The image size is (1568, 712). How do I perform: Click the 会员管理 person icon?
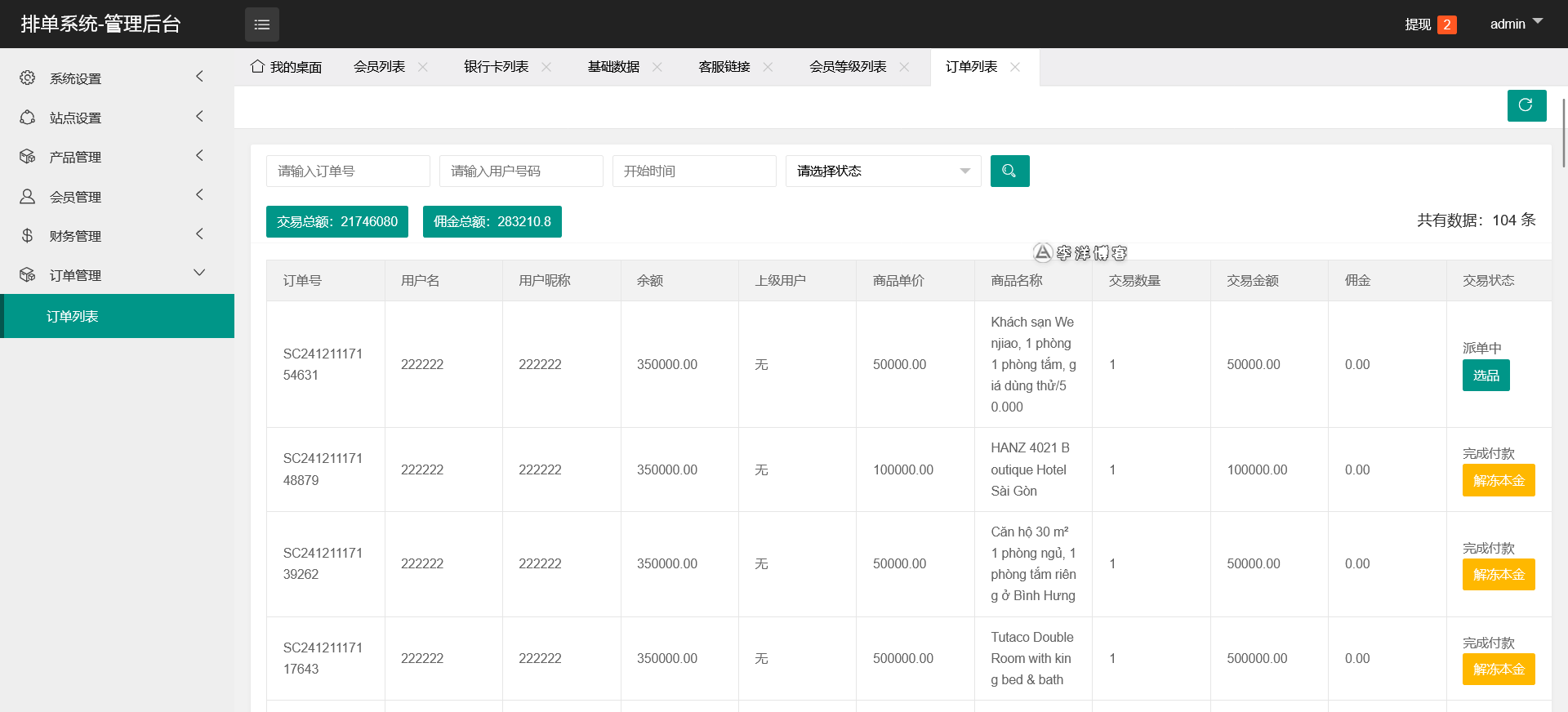[x=28, y=197]
